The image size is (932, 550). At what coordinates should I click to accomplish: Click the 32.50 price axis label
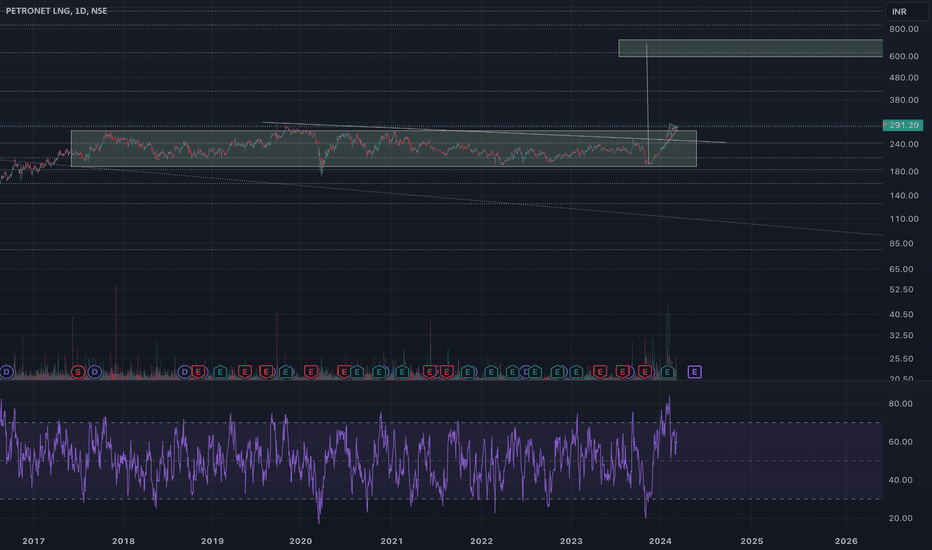click(x=901, y=335)
